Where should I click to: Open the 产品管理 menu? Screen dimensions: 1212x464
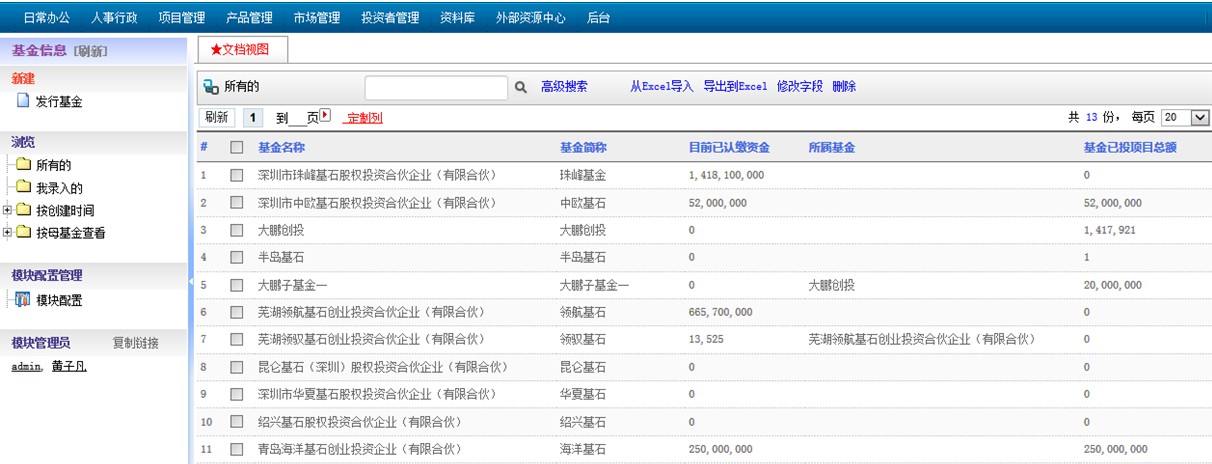(x=249, y=18)
